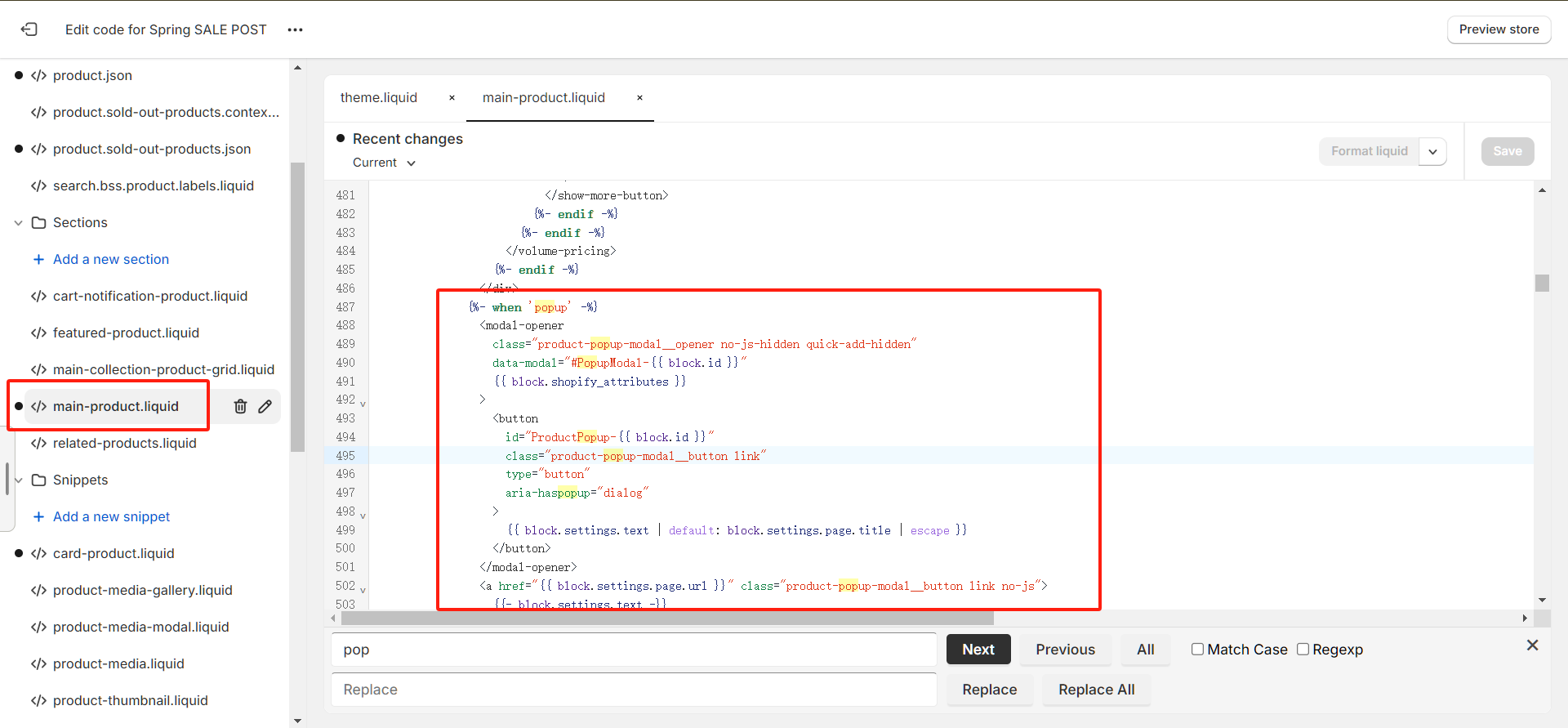Screen dimensions: 1568x728
Task: Open product-media-gallery.liquid file
Action: coord(142,590)
